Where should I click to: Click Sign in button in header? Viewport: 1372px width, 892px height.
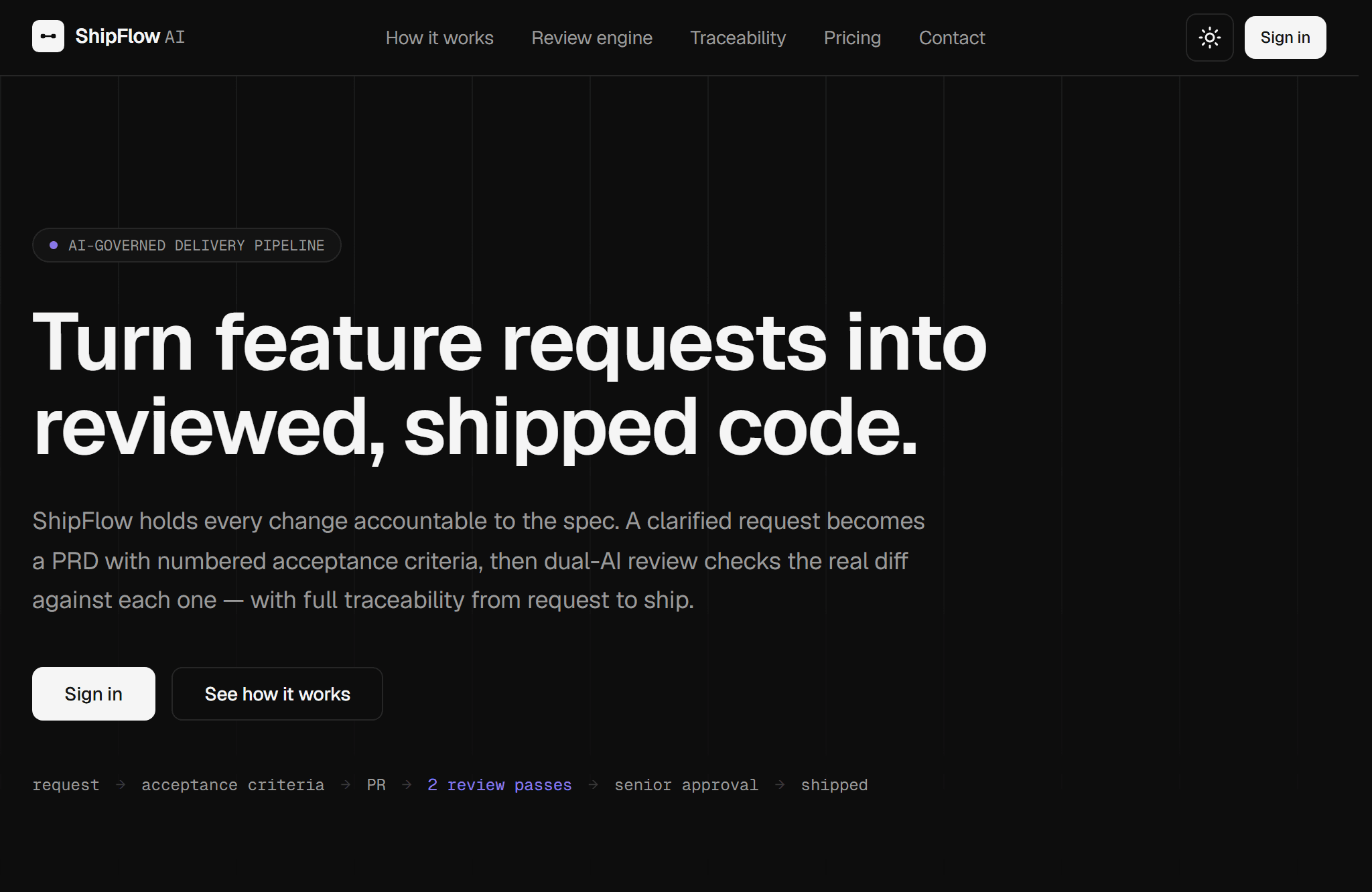tap(1285, 38)
